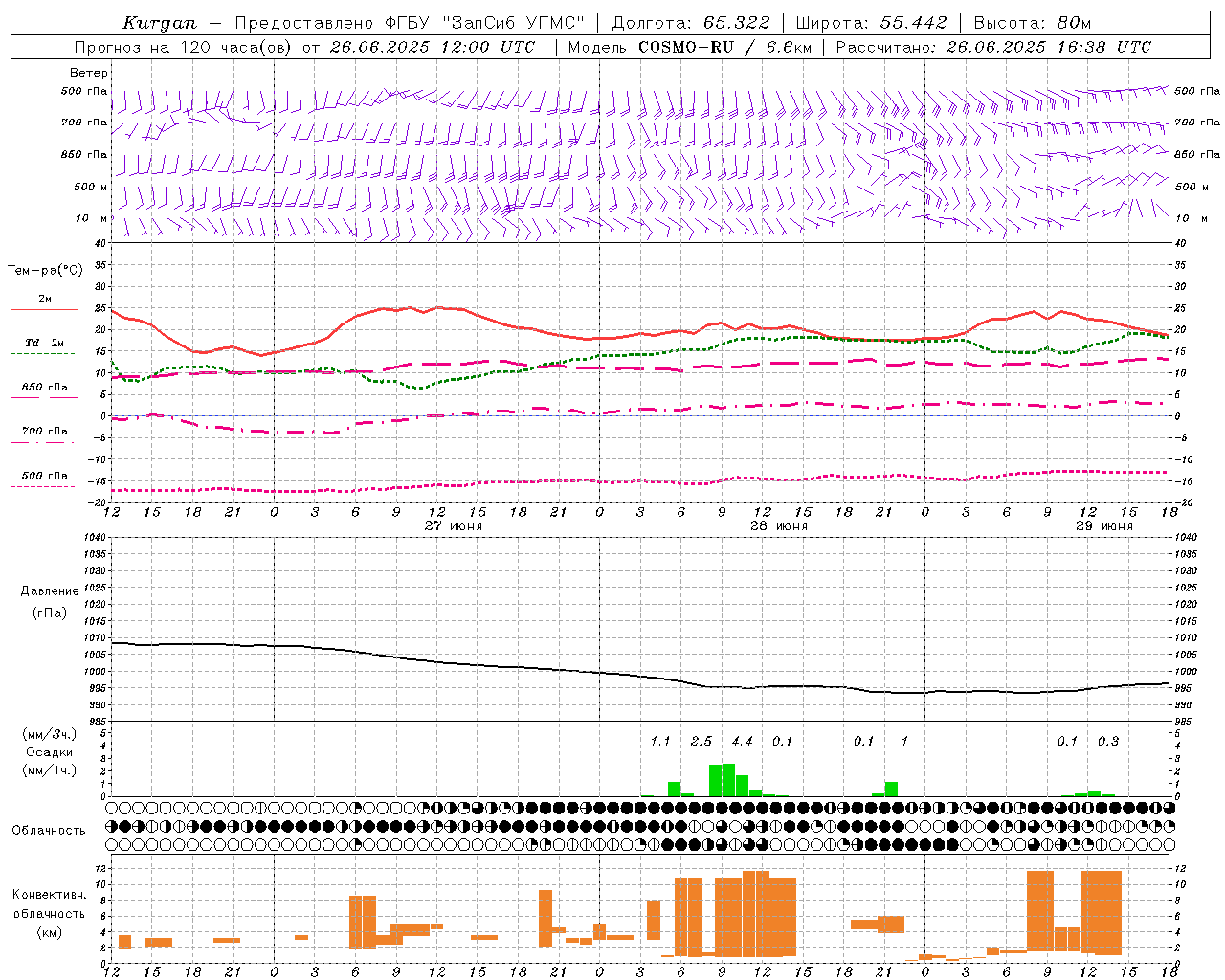
Task: Click the '28 июня' date label
Action: click(x=779, y=526)
